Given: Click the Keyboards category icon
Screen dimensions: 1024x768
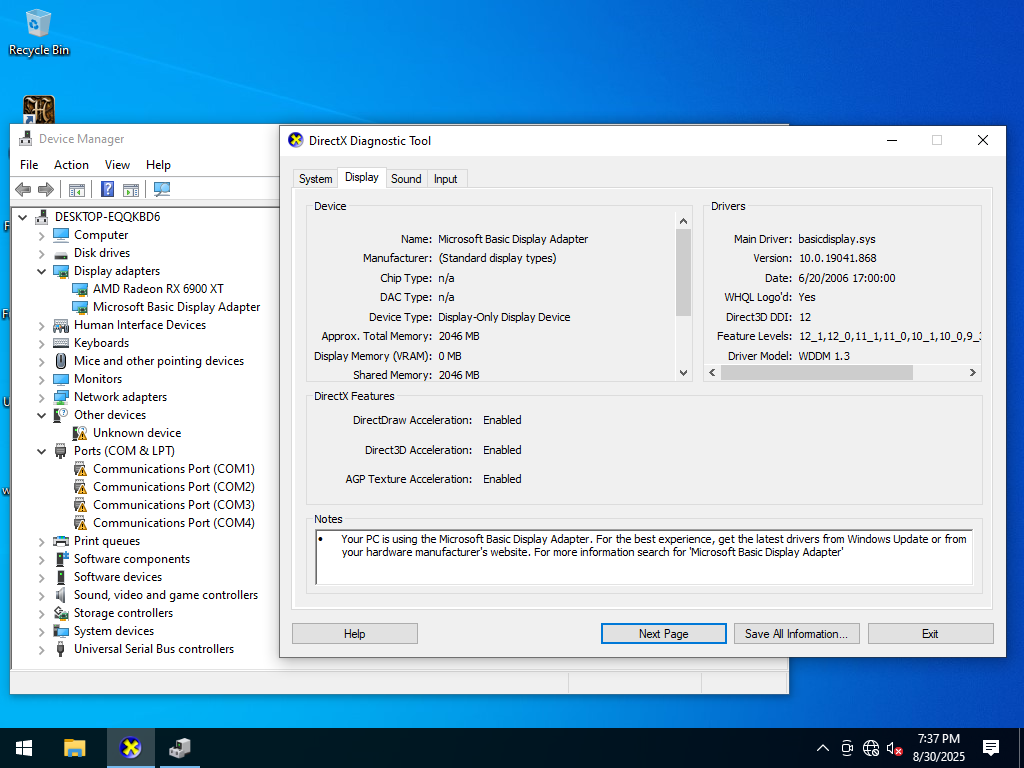Looking at the screenshot, I should click(61, 343).
